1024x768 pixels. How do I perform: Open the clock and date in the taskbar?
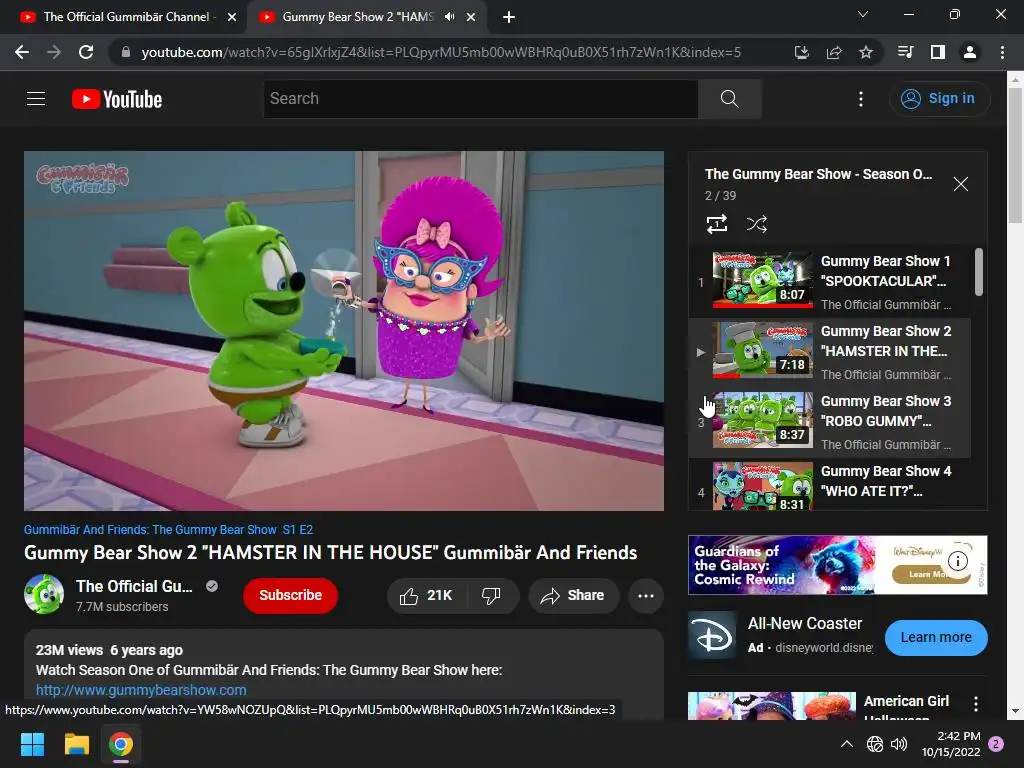pos(951,744)
